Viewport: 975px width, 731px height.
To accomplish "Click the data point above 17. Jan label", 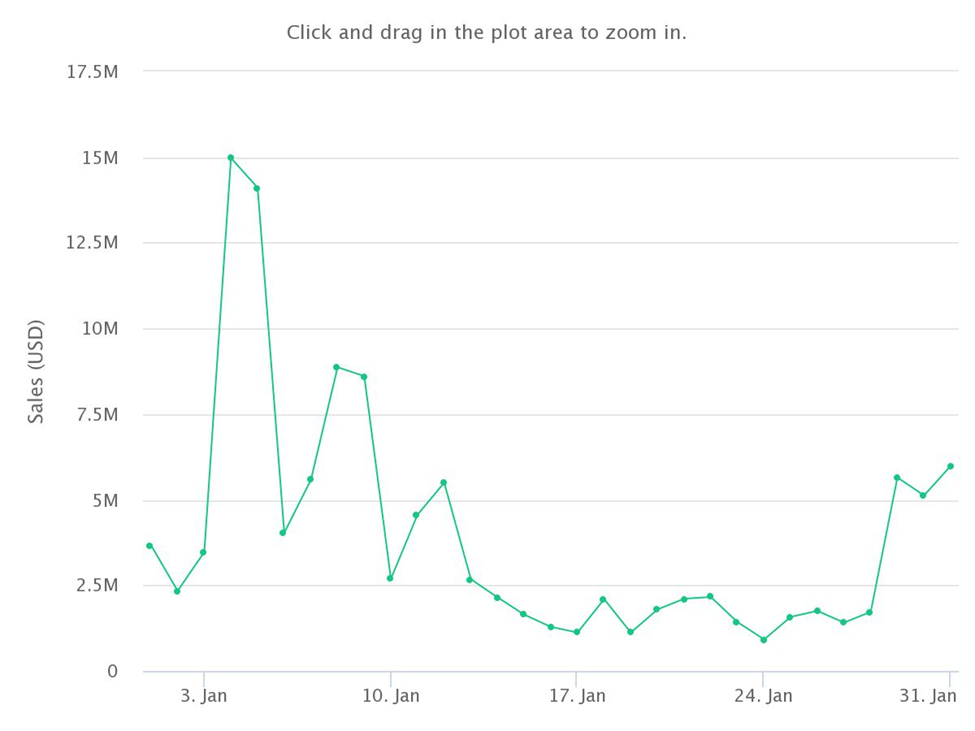I will pos(576,632).
